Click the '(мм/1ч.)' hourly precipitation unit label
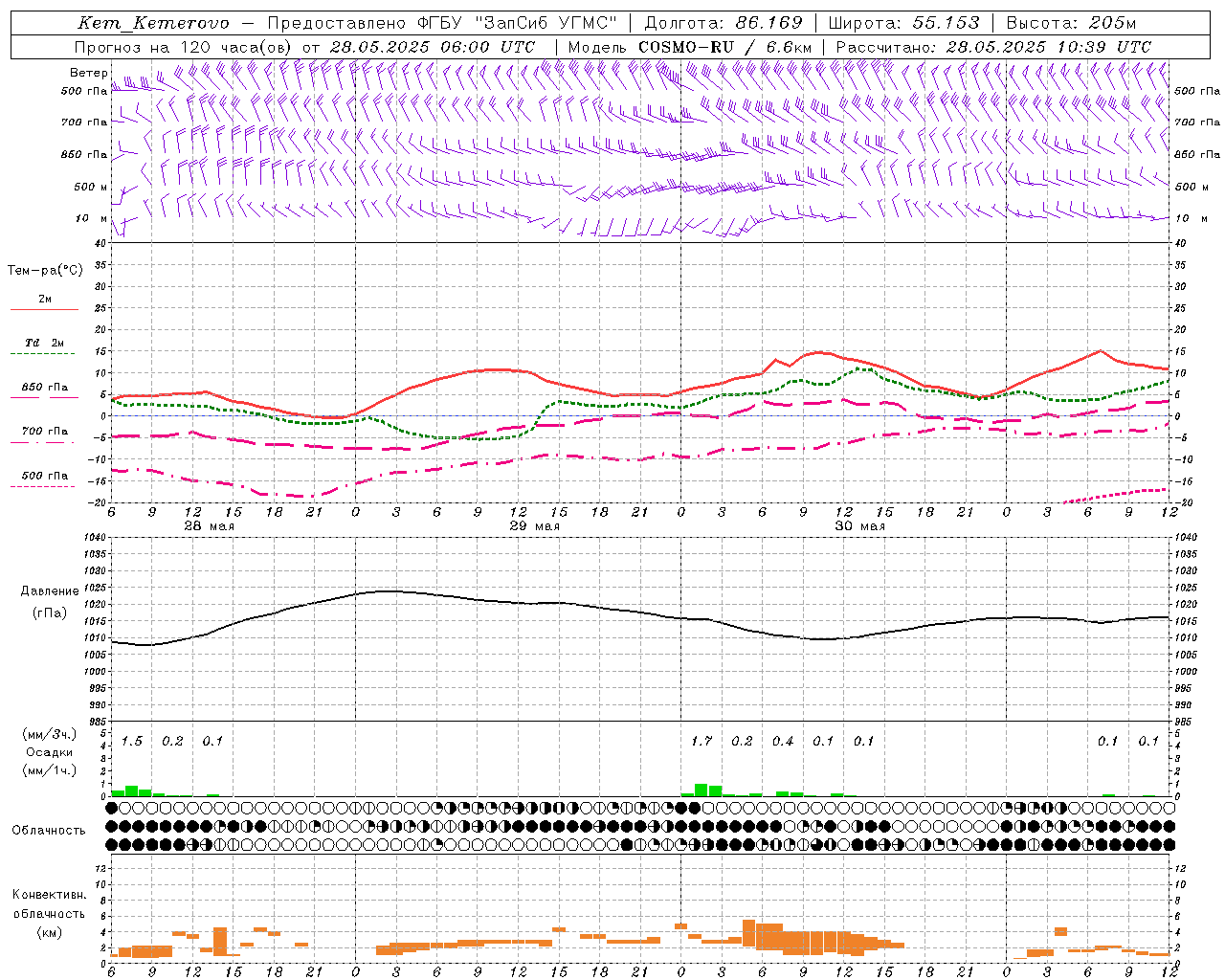The image size is (1225, 980). tap(49, 770)
